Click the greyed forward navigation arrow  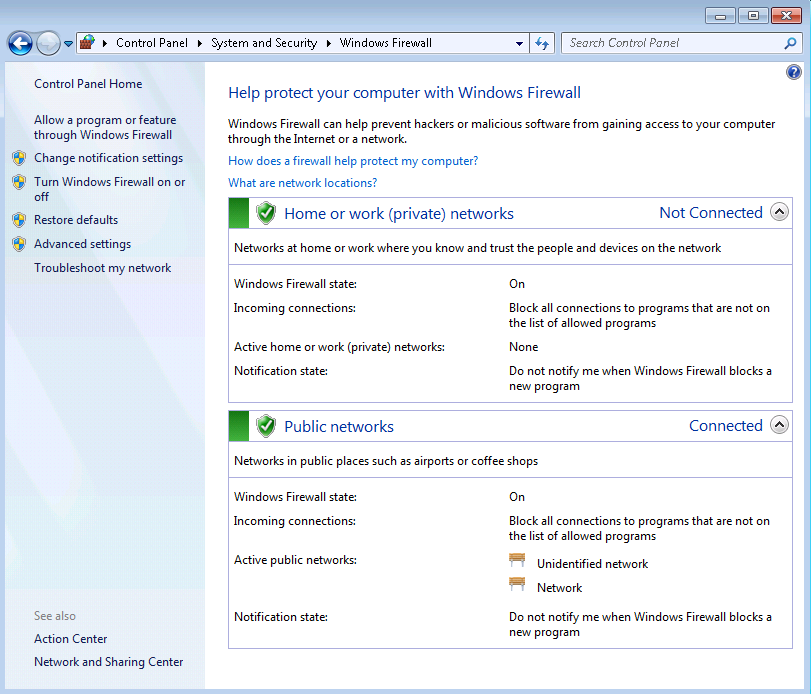pyautogui.click(x=48, y=43)
